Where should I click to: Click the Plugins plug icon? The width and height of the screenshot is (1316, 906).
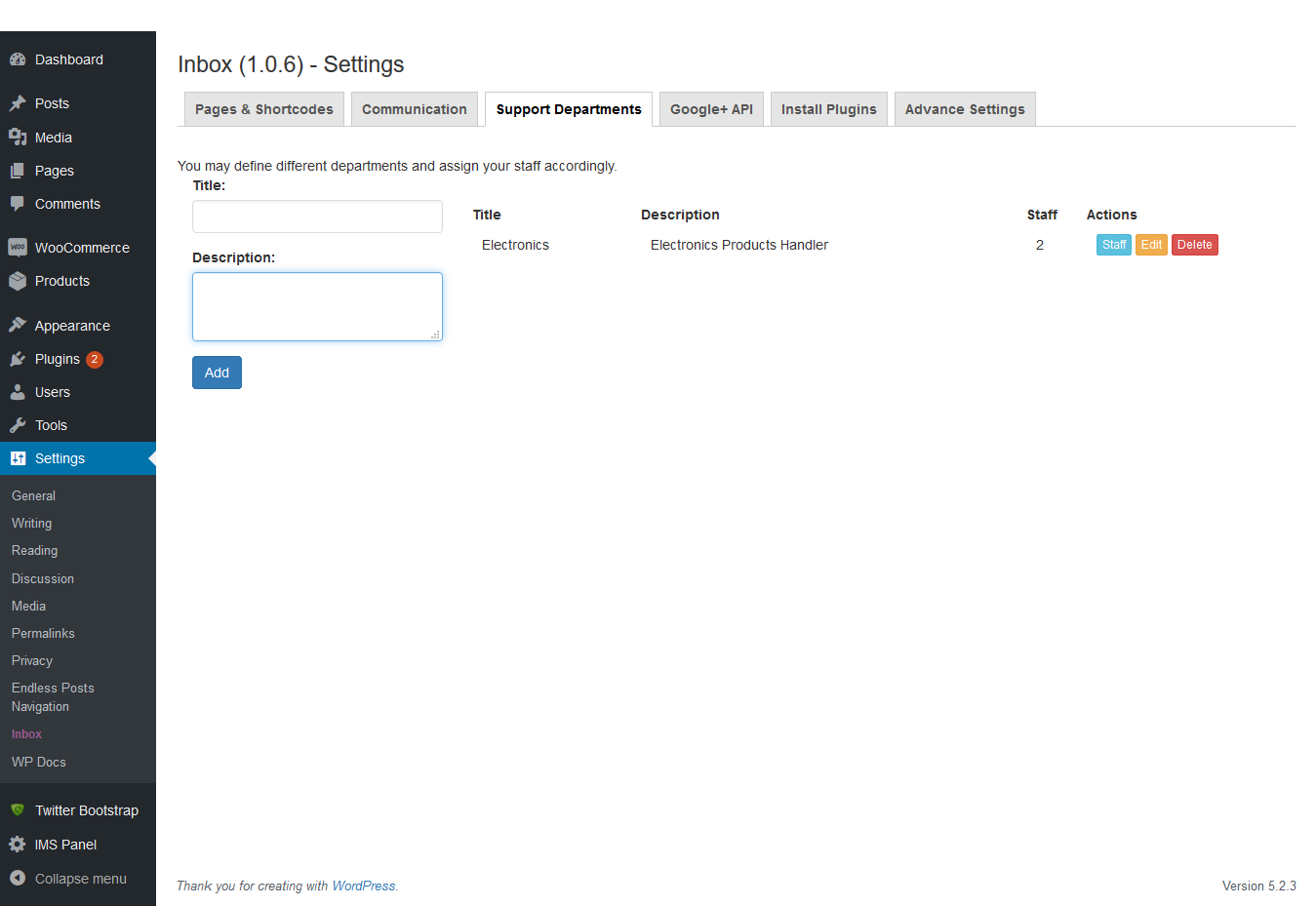pos(18,359)
